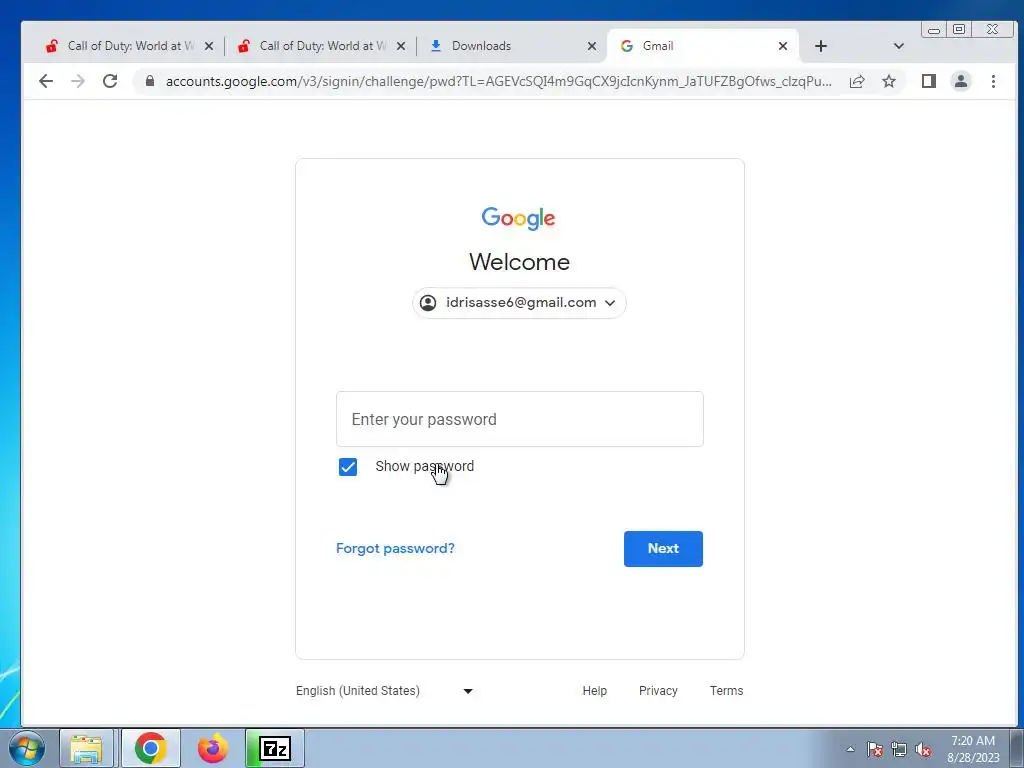Open the Action Center flag icon
The width and height of the screenshot is (1024, 768).
(874, 749)
